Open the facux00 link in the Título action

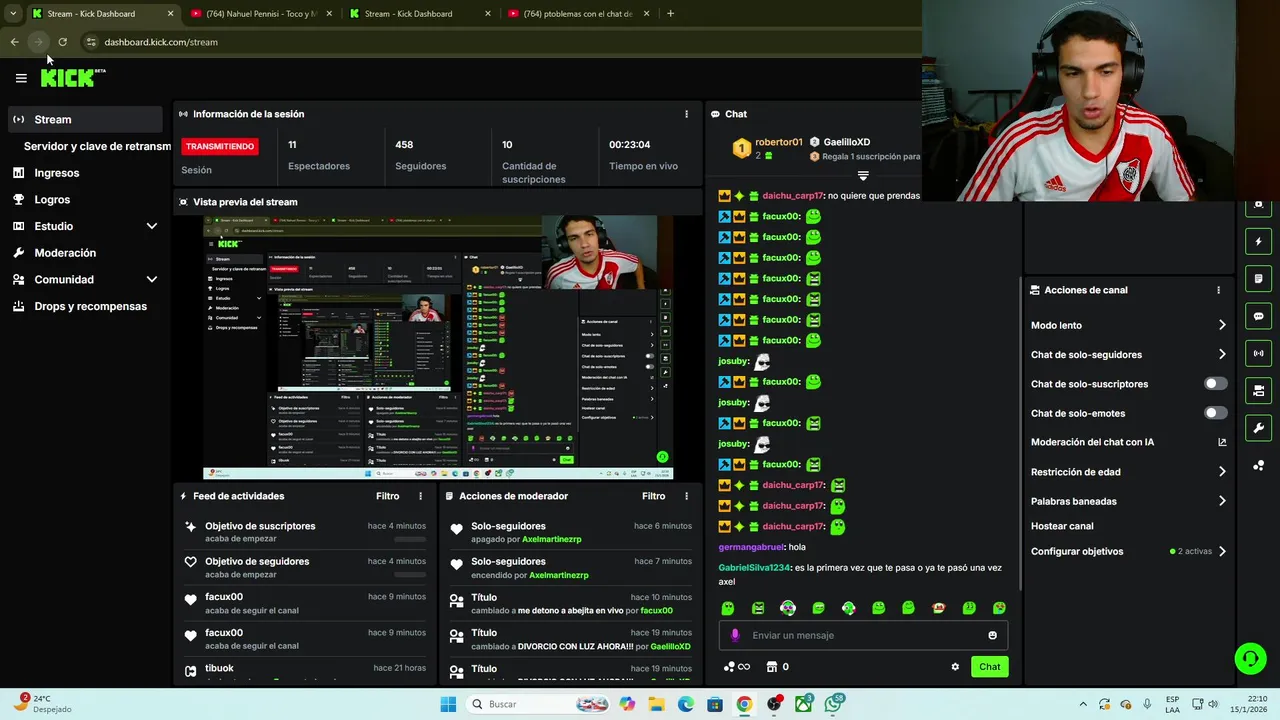(x=656, y=610)
